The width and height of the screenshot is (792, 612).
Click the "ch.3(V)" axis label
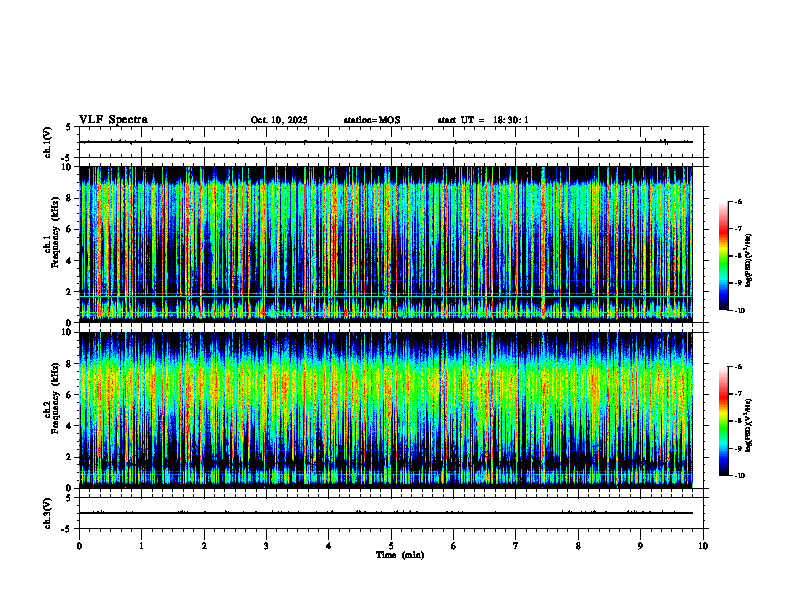(x=47, y=513)
